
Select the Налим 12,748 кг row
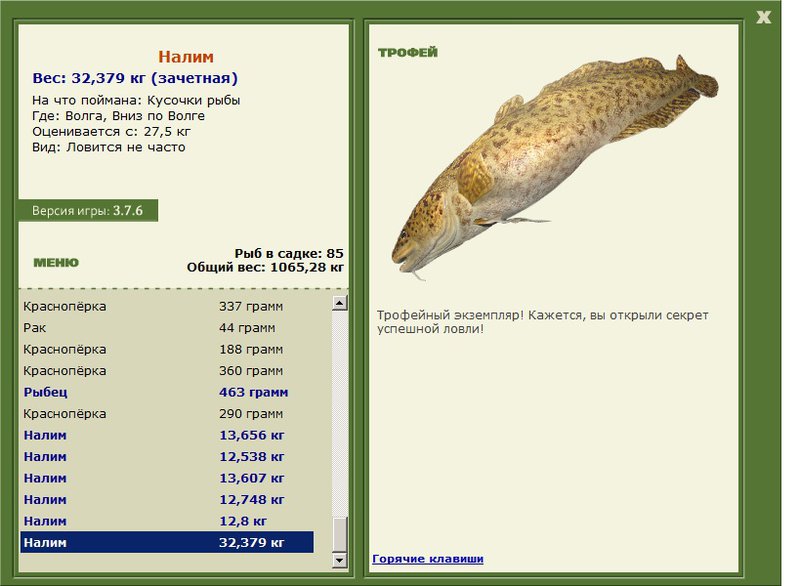(x=167, y=499)
